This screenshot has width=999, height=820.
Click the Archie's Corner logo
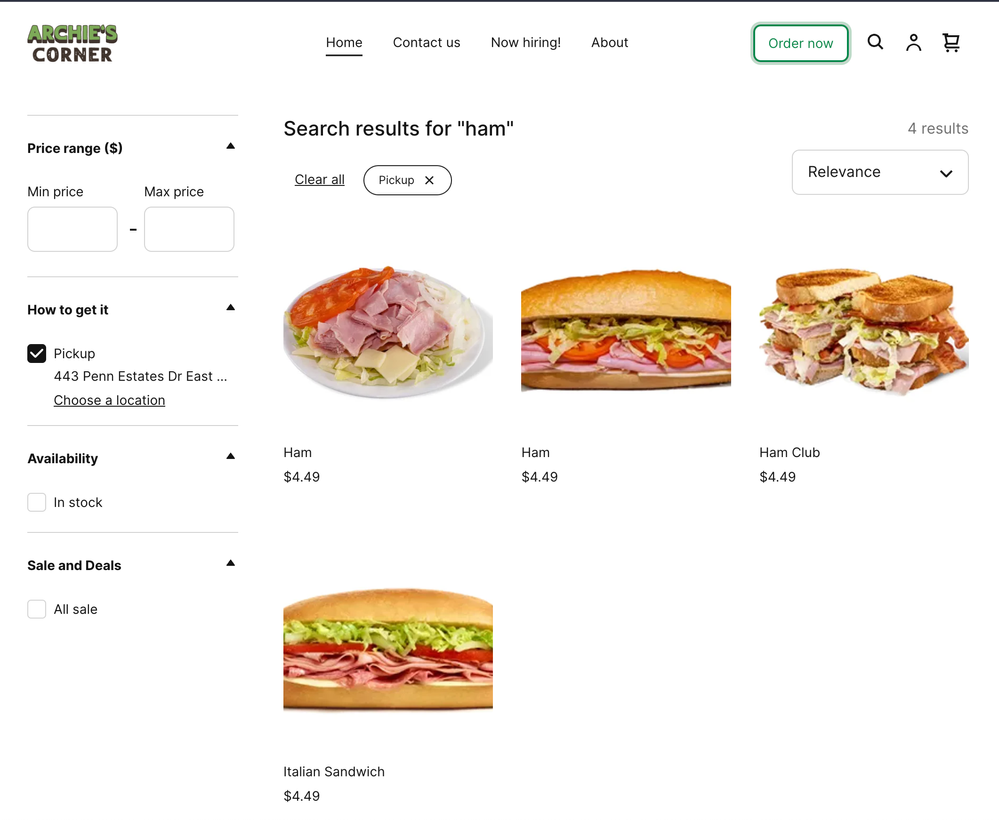pos(72,43)
